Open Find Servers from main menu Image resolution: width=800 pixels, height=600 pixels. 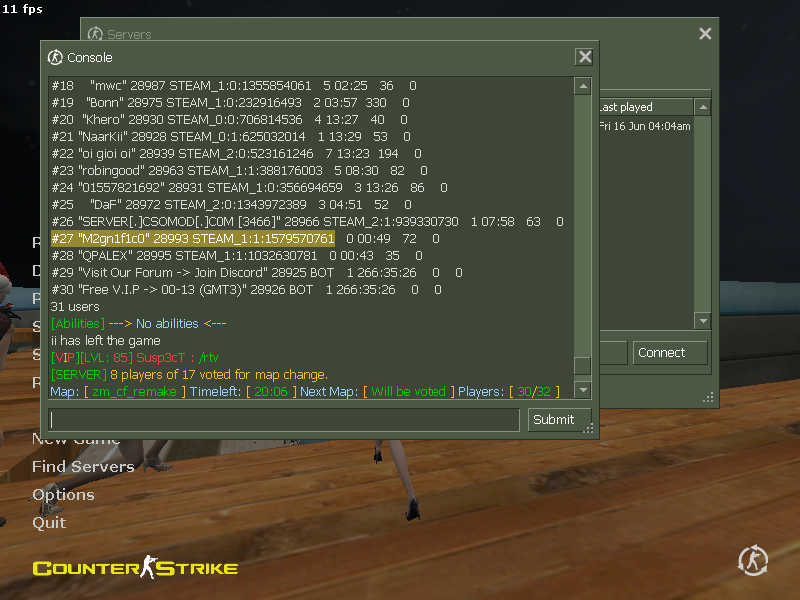[83, 467]
